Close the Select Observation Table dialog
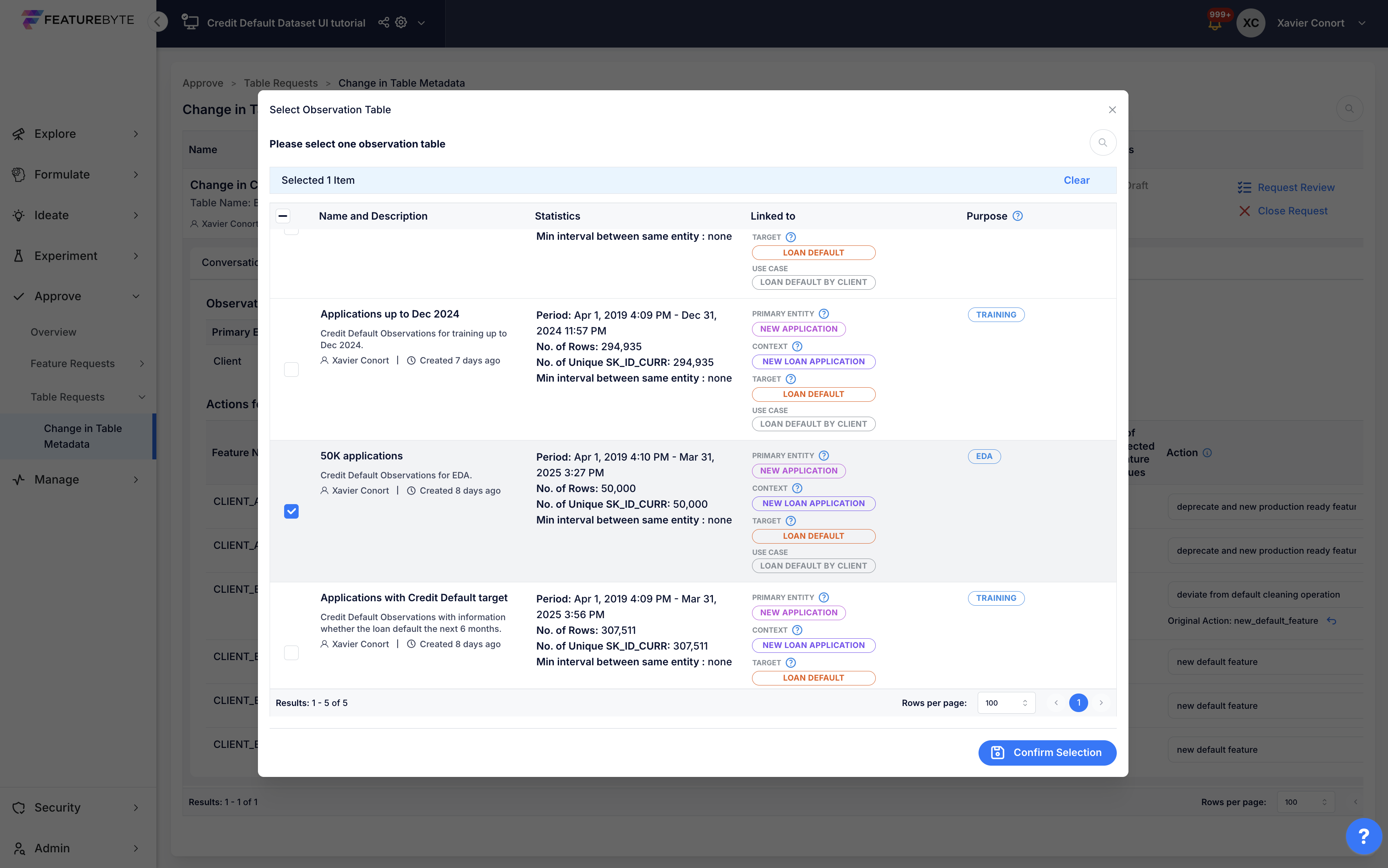 pos(1112,110)
